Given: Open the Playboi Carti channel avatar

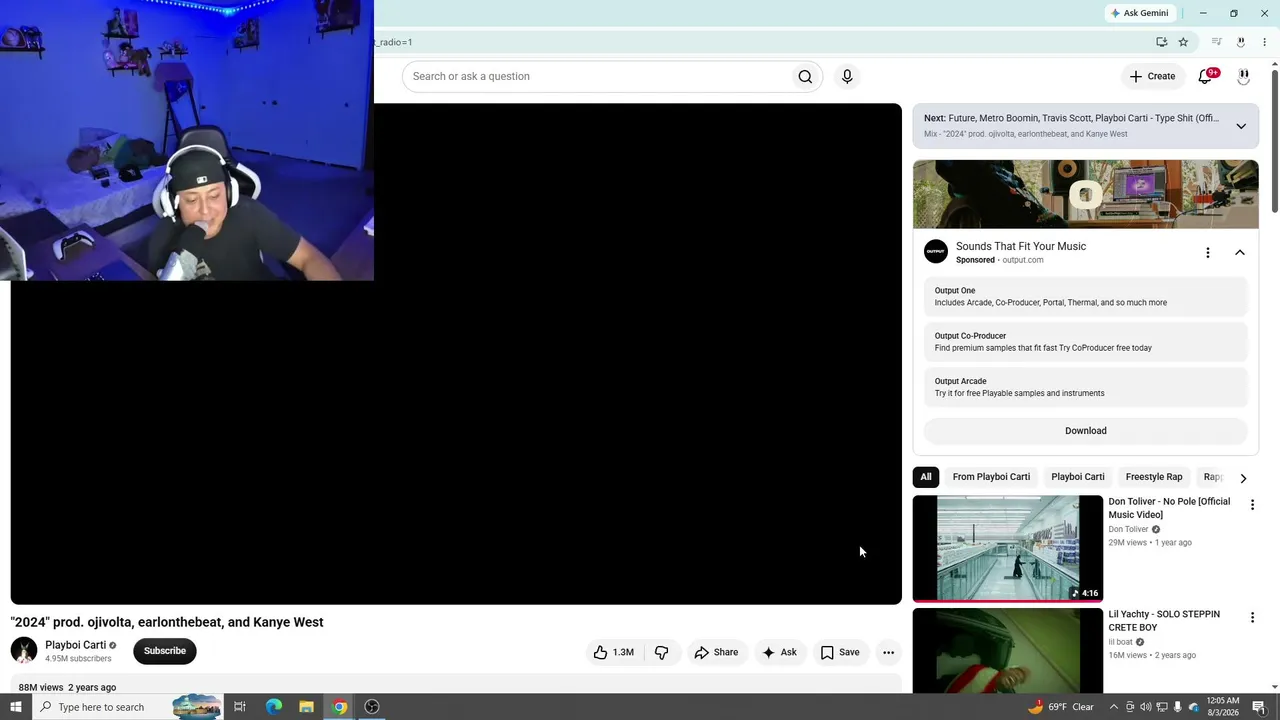Looking at the screenshot, I should click(x=24, y=651).
